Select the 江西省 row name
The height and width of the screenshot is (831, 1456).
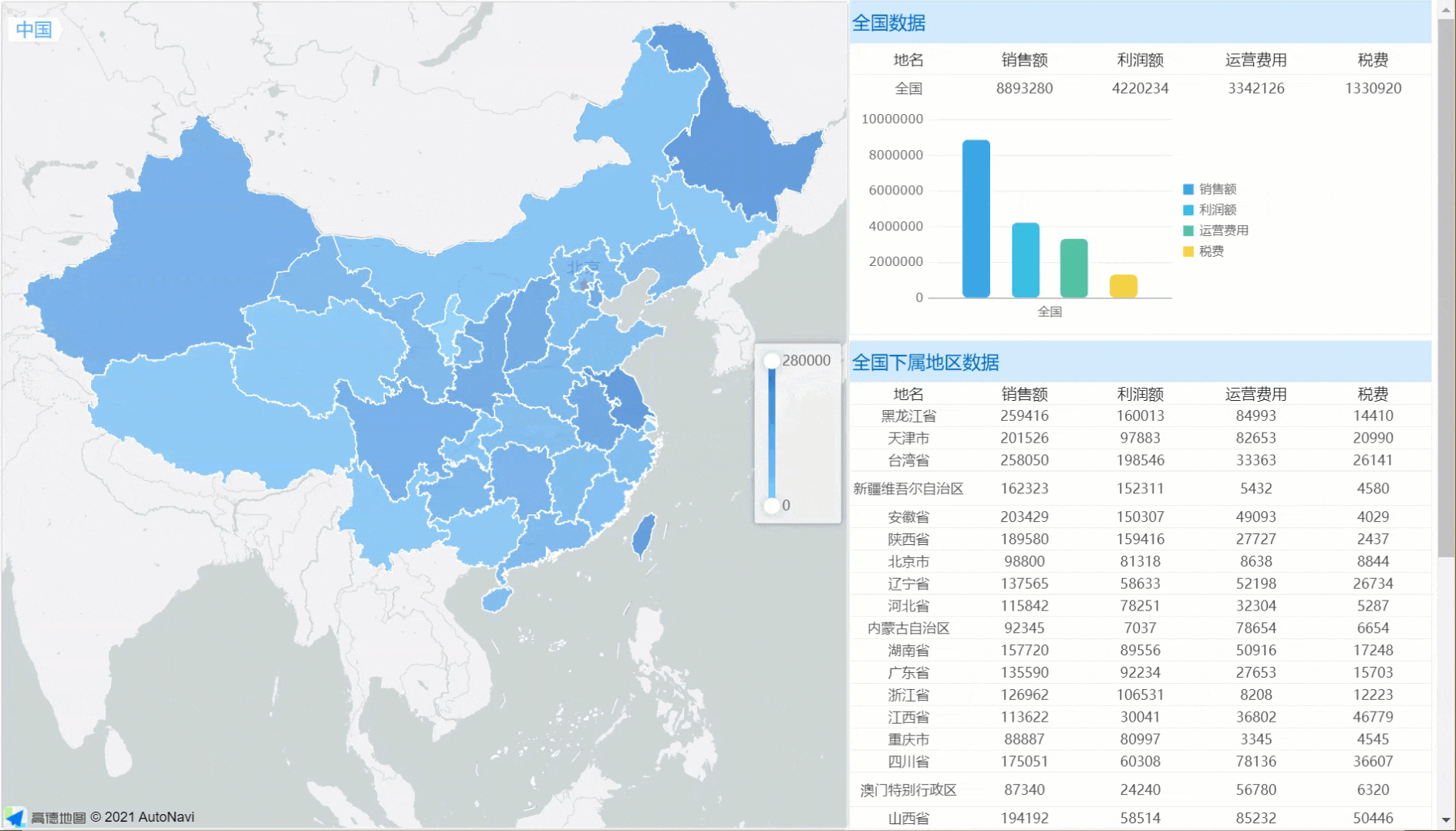[x=908, y=718]
